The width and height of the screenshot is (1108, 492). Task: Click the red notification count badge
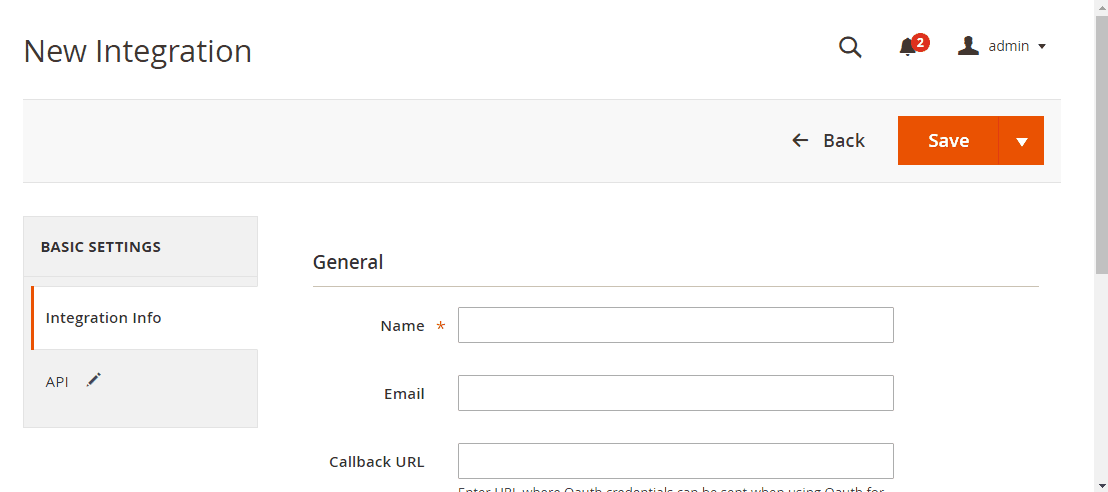click(919, 42)
